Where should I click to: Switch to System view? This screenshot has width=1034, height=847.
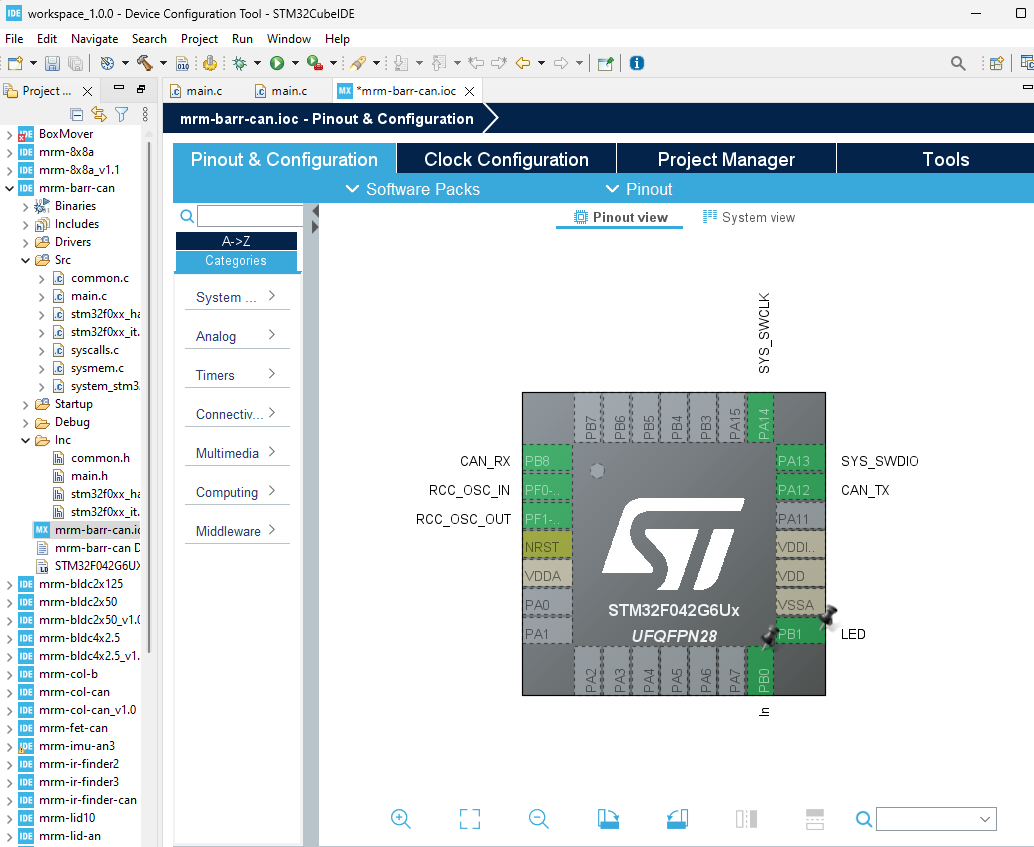pyautogui.click(x=749, y=217)
